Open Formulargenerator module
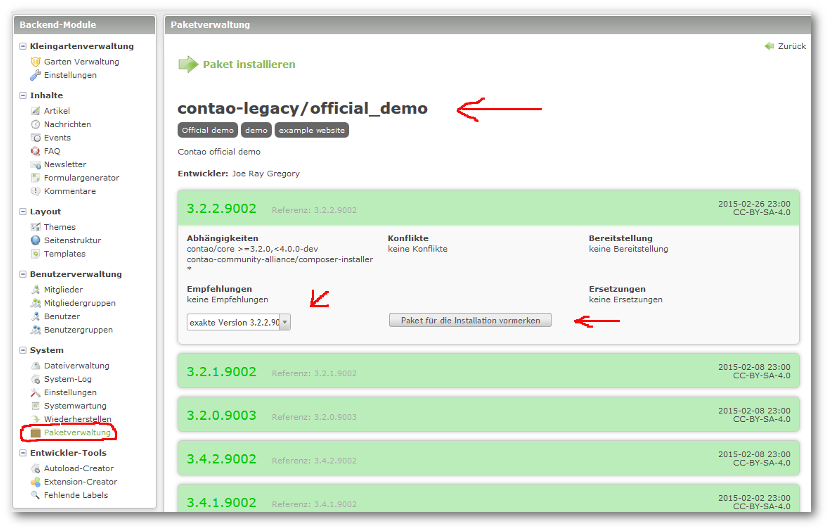This screenshot has height=531, width=830. tap(82, 178)
